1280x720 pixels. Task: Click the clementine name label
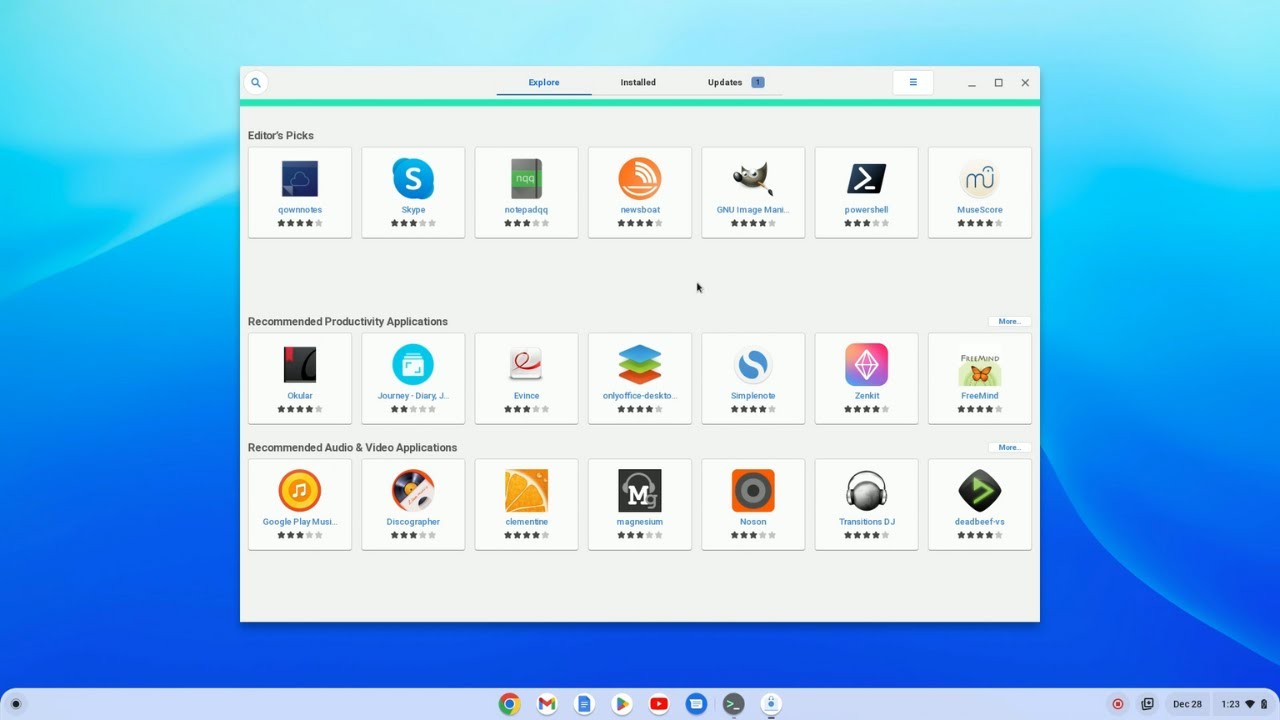pos(526,522)
